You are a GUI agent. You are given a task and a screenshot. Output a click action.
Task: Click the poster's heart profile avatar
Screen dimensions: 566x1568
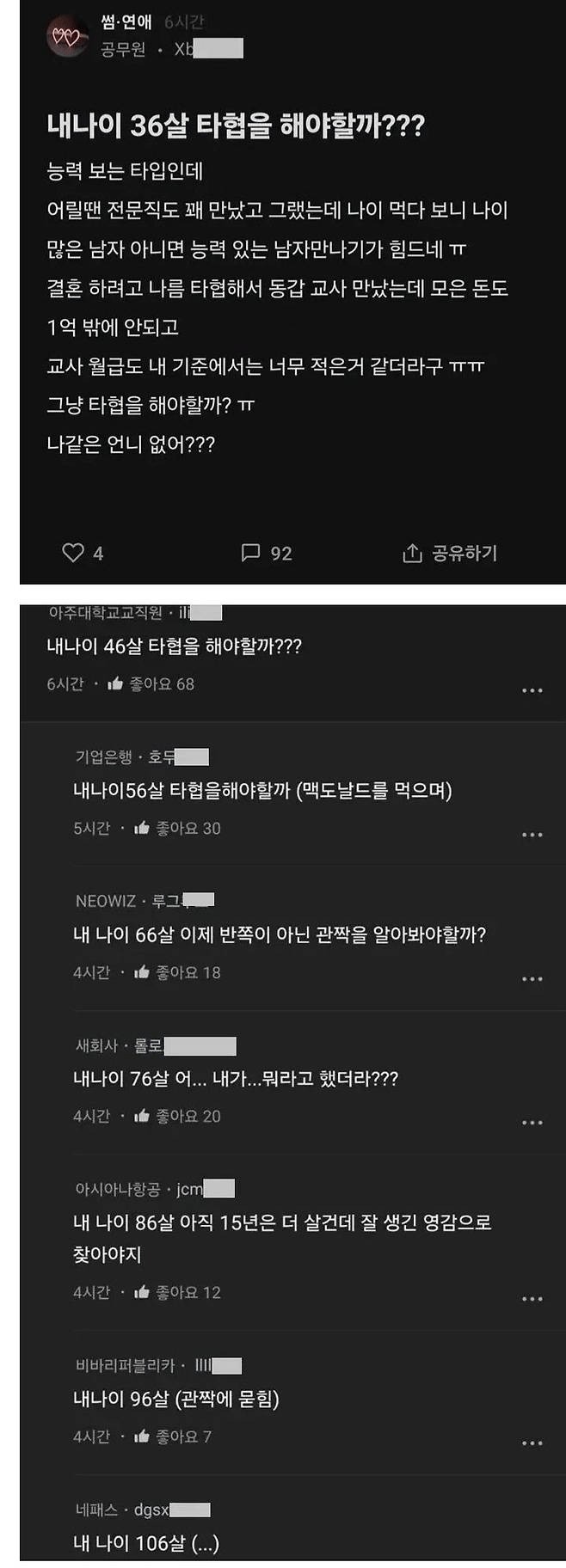[67, 36]
